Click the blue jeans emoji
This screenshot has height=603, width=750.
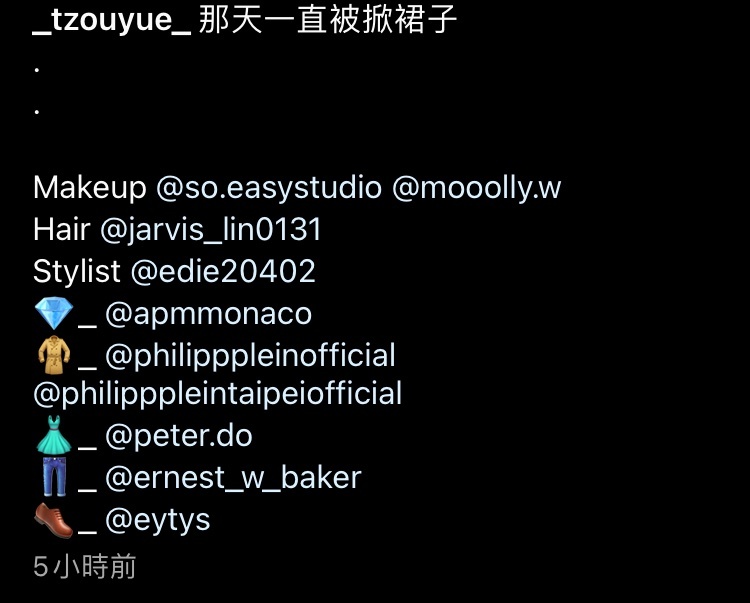(x=54, y=476)
